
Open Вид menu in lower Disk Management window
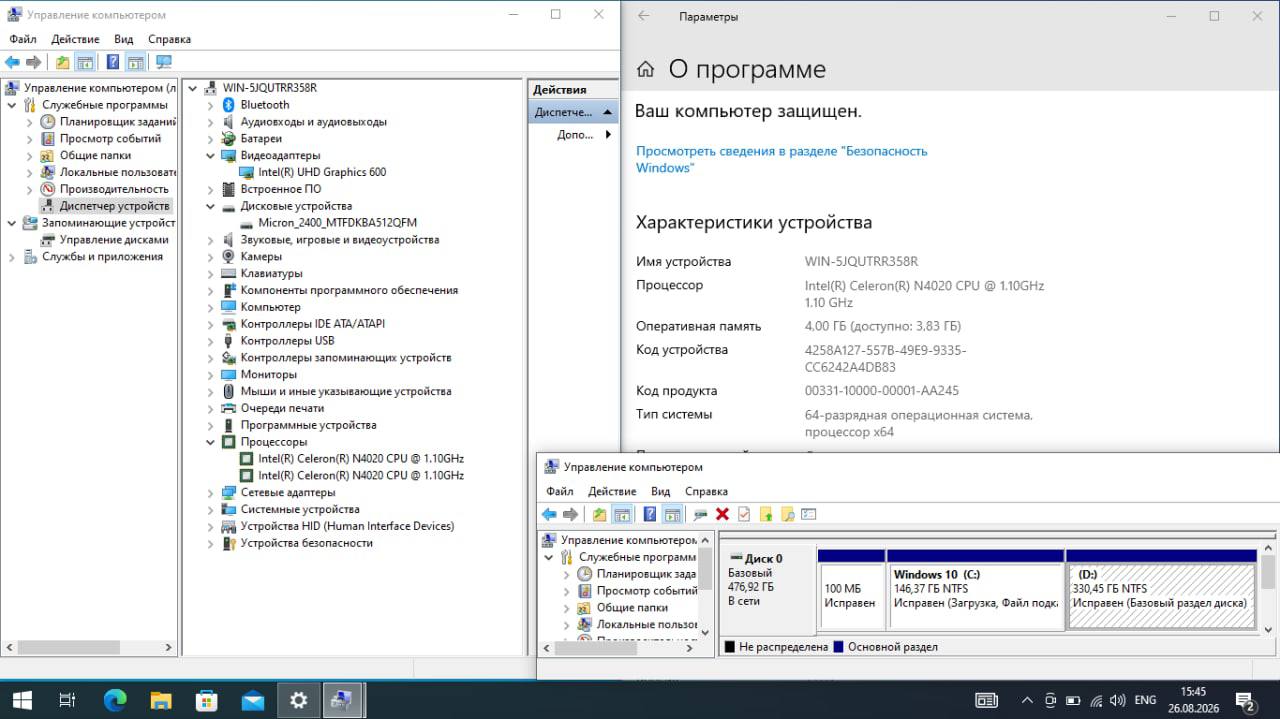point(661,491)
